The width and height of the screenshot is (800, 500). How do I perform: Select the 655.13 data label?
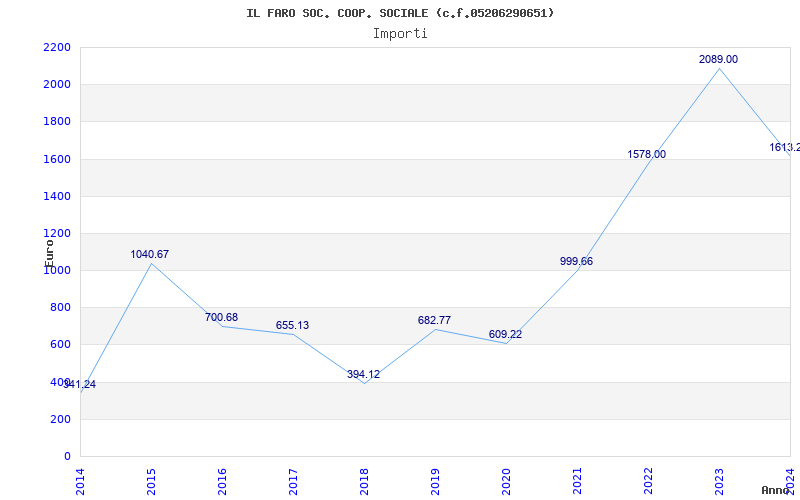point(292,326)
